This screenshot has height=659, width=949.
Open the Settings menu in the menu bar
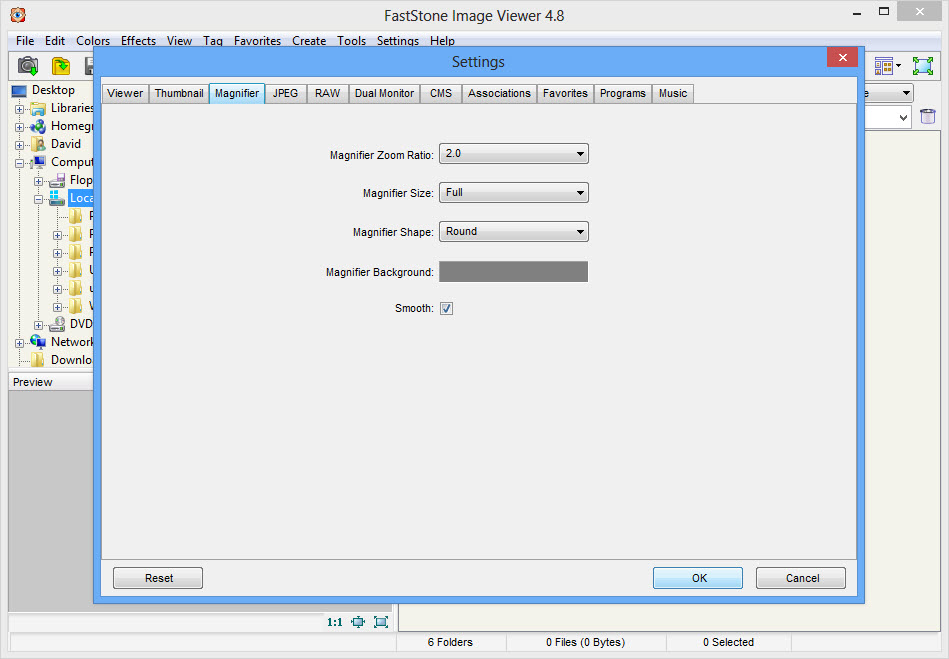click(398, 41)
